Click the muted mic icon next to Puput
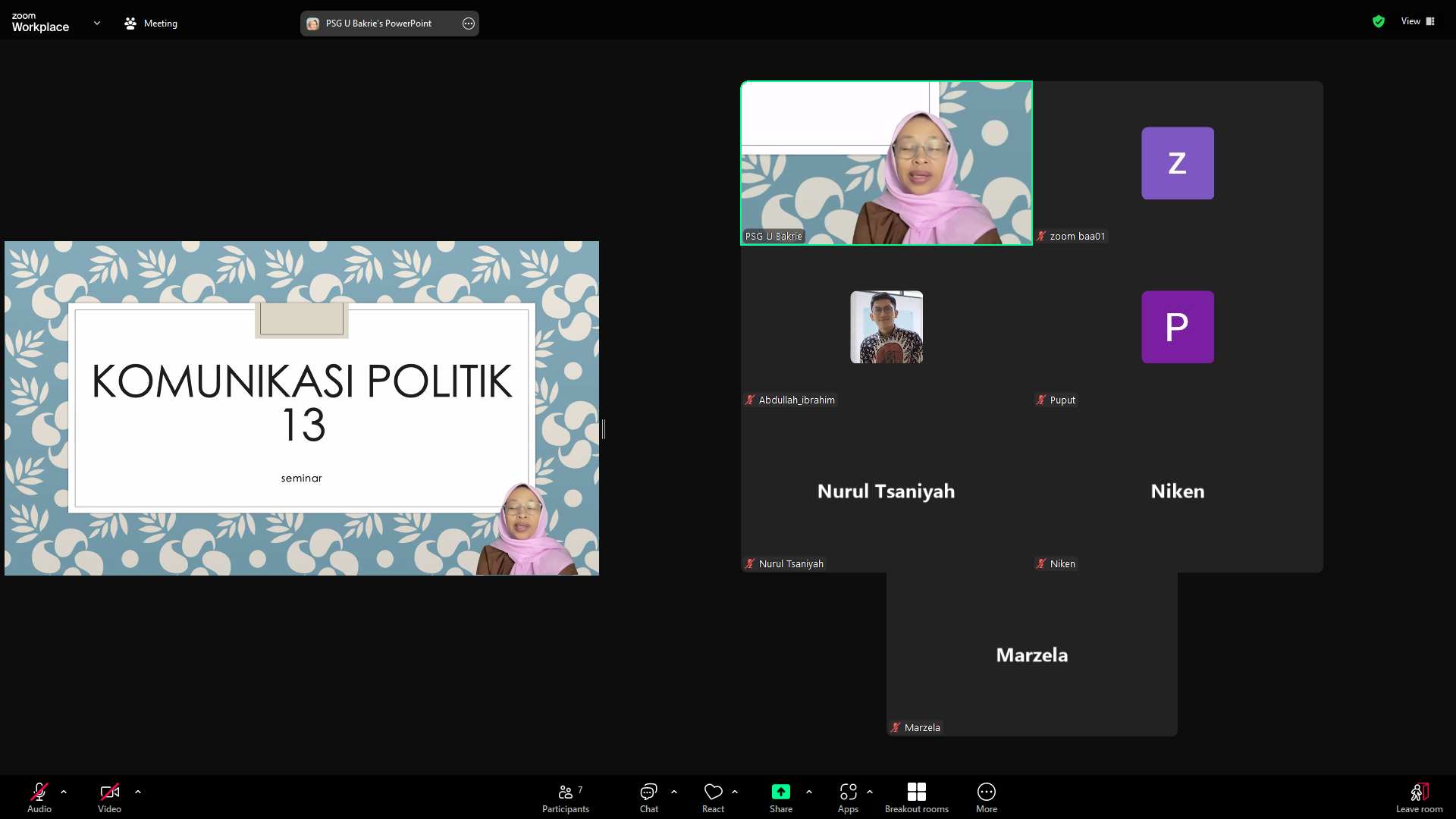Image resolution: width=1456 pixels, height=819 pixels. click(1041, 400)
